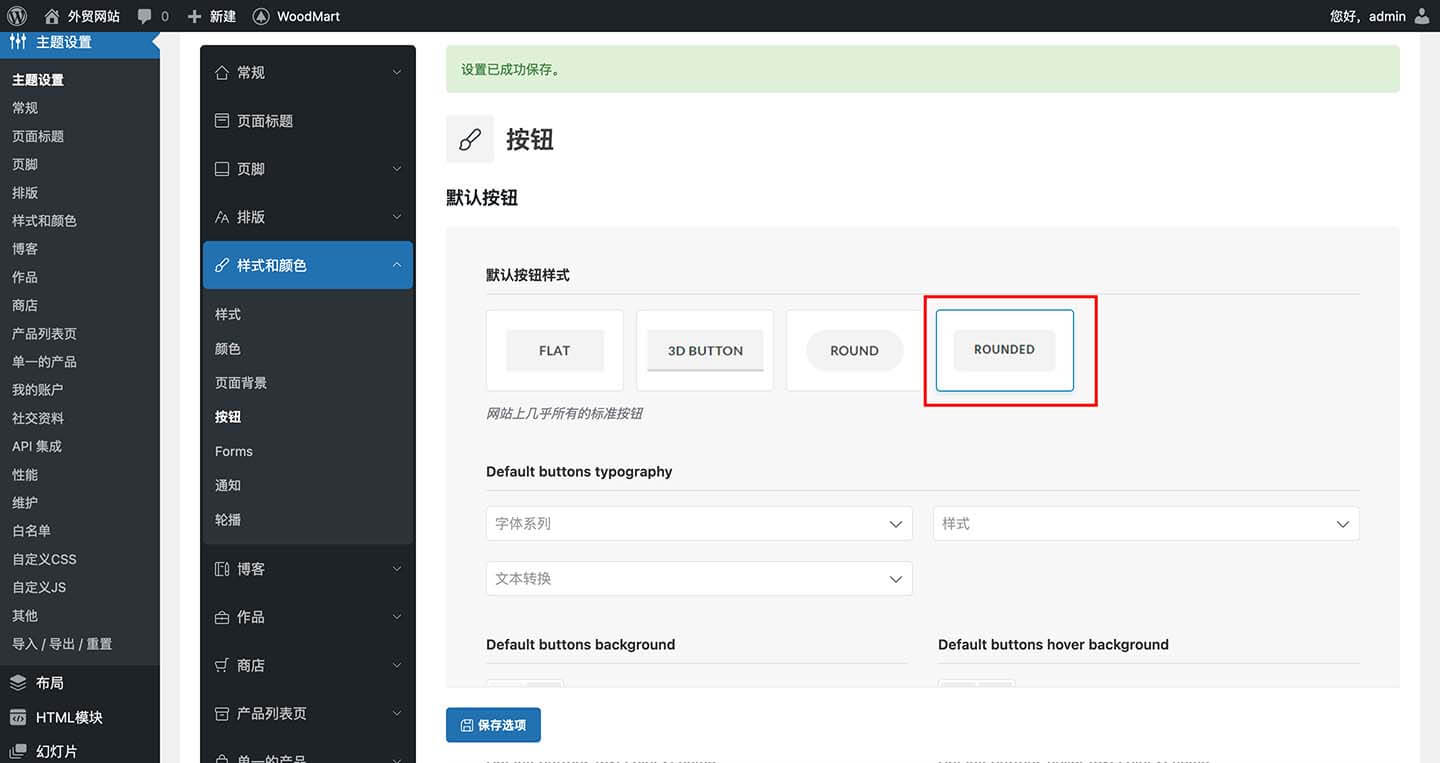Click the HTML模块 icon
Screen dimensions: 1440x763
coord(18,717)
